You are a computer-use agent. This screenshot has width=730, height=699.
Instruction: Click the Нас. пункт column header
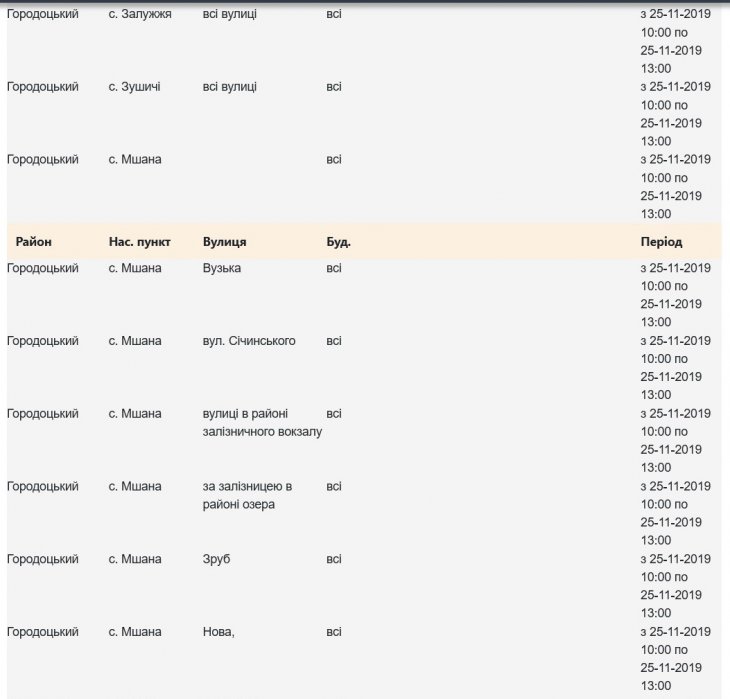(x=139, y=242)
